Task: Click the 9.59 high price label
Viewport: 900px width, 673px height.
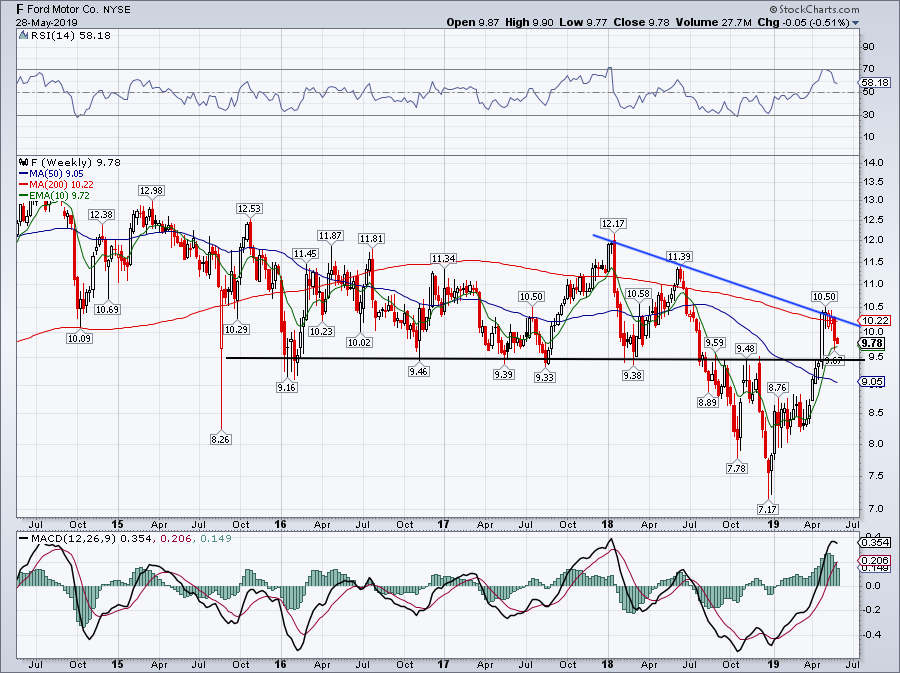Action: pyautogui.click(x=715, y=343)
